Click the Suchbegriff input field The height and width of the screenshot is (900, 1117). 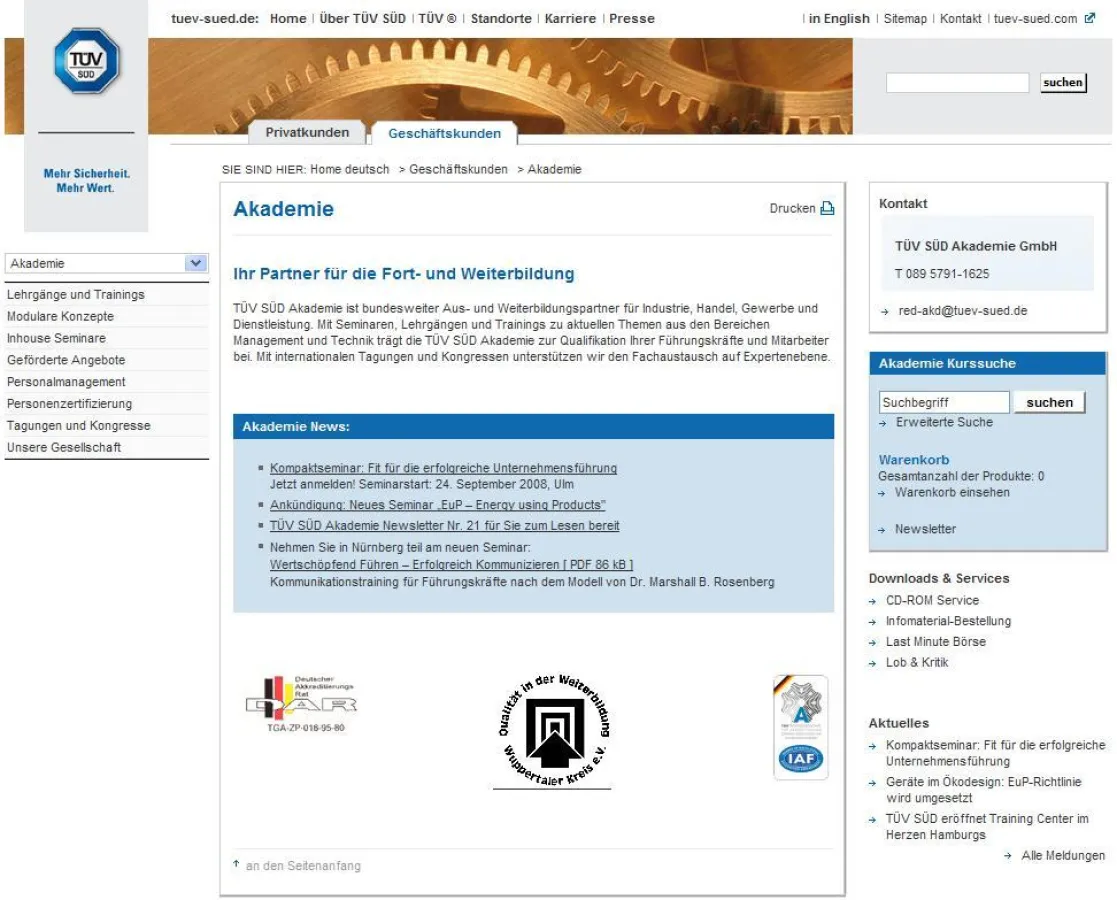click(x=944, y=401)
